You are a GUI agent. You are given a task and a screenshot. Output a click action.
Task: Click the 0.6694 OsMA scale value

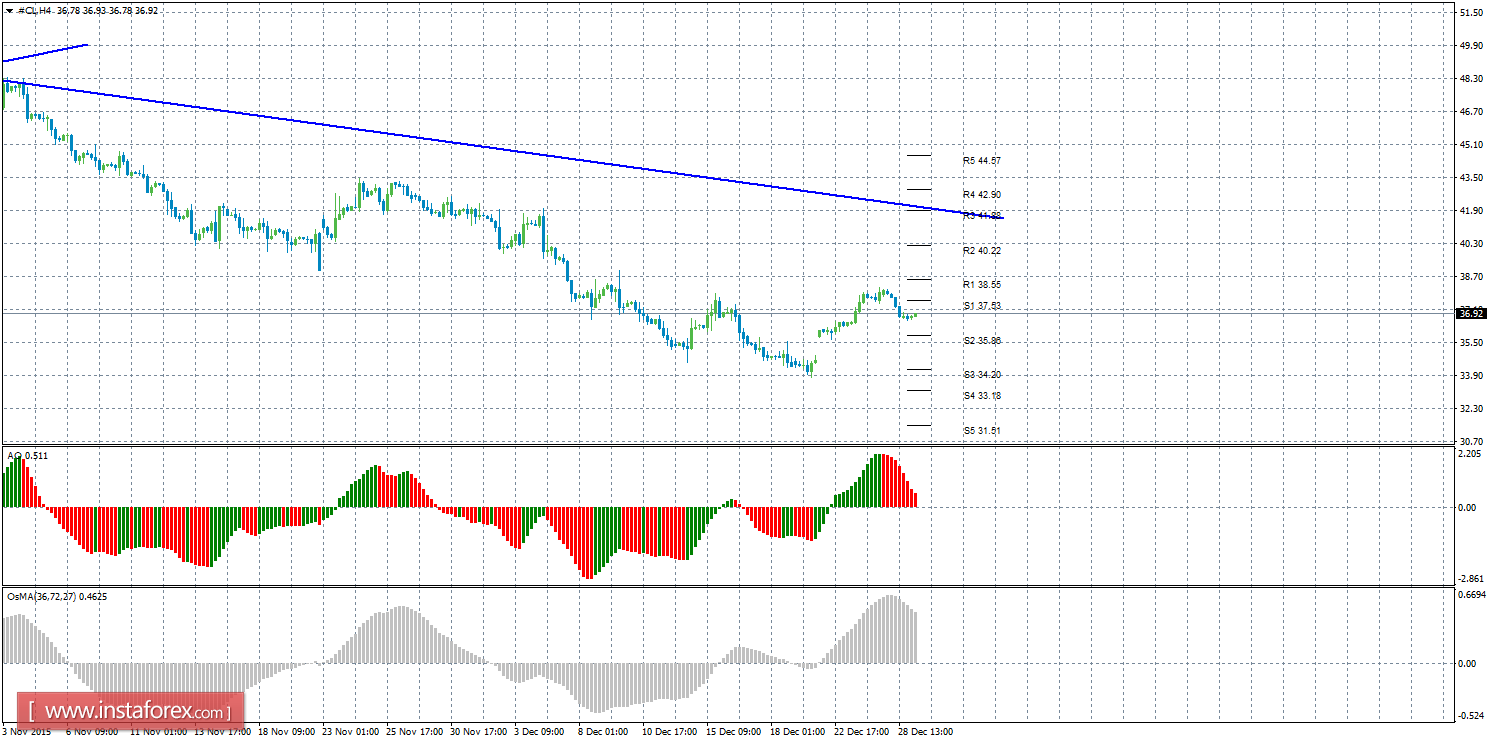coord(1471,595)
